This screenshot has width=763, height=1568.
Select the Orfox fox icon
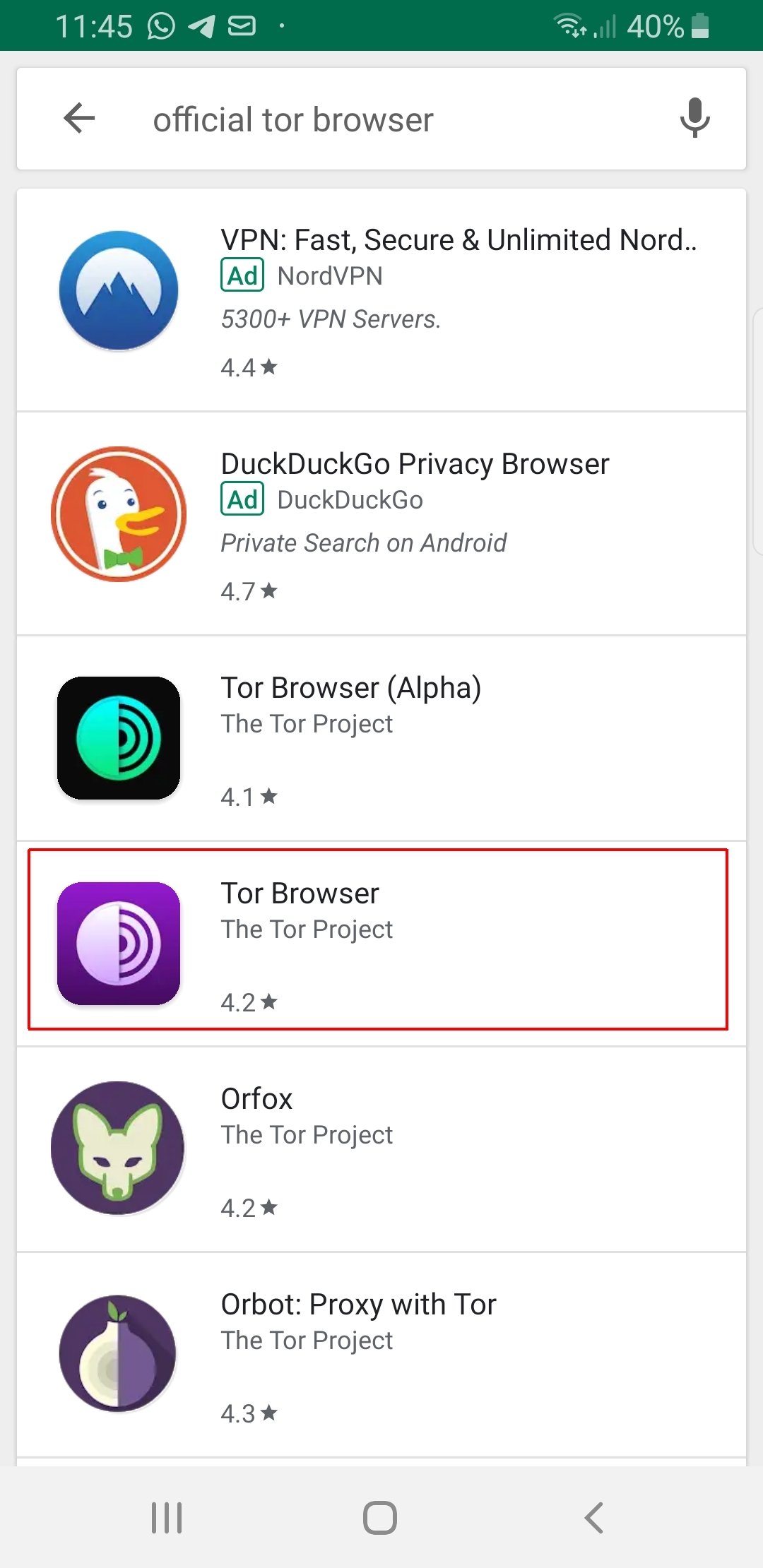coord(117,1148)
